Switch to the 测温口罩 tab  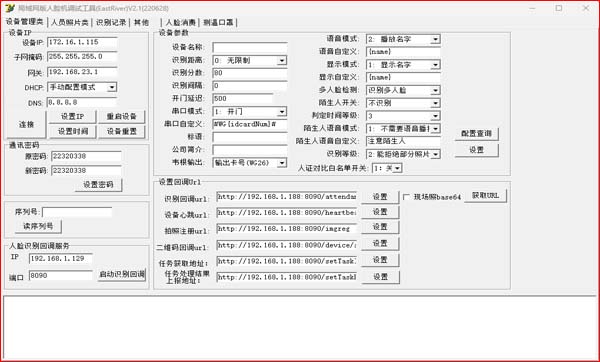point(218,23)
